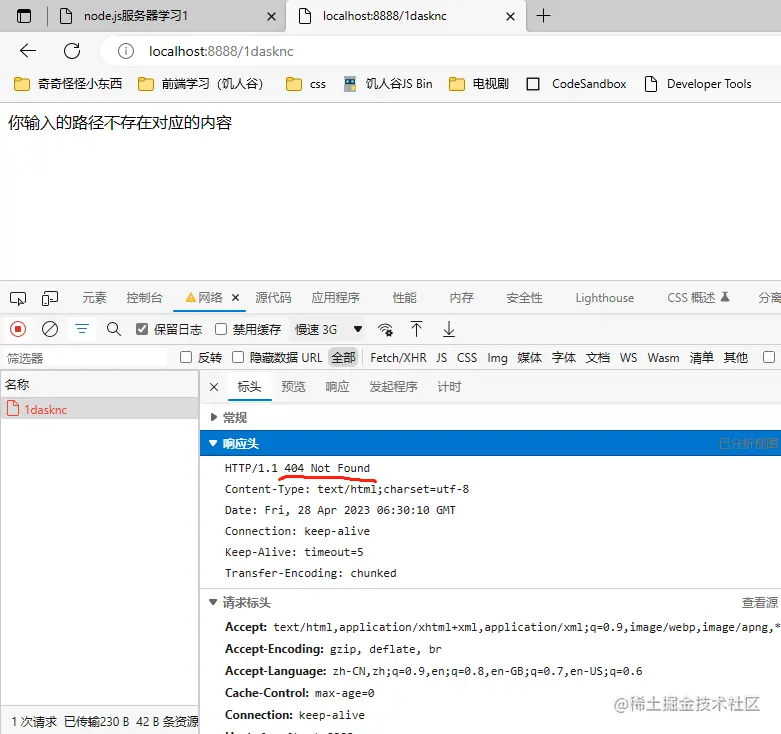781x734 pixels.
Task: Open the tab actions menu icon
Action: [x=23, y=16]
